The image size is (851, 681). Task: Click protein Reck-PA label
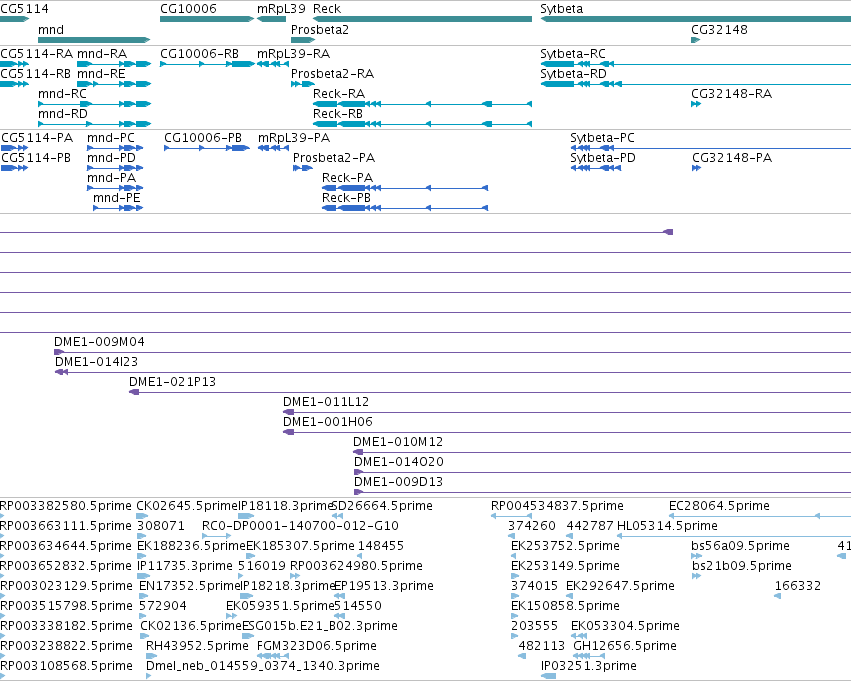347,178
